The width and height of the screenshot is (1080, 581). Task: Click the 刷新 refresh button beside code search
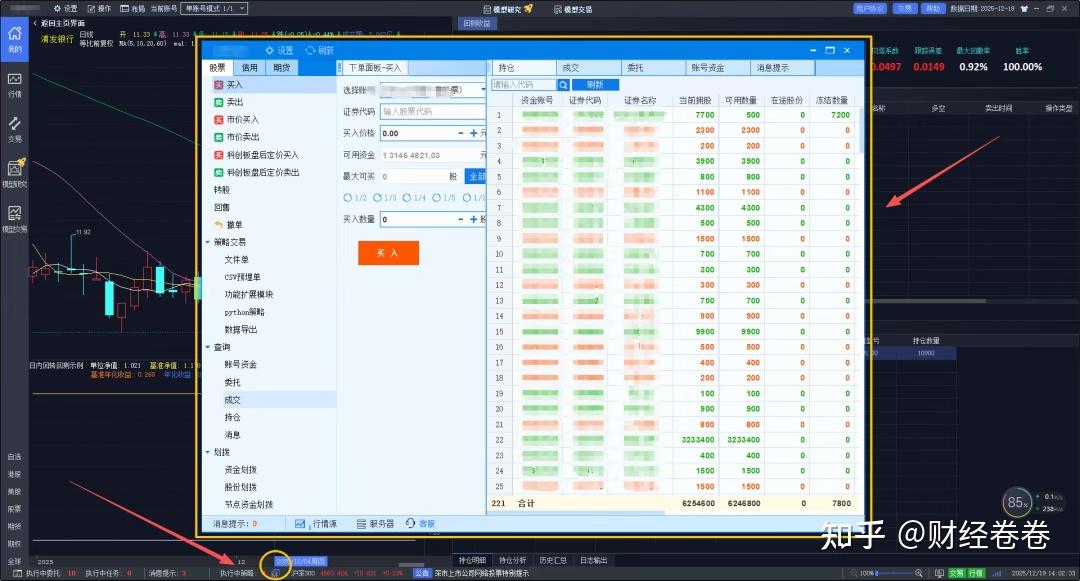click(x=595, y=84)
